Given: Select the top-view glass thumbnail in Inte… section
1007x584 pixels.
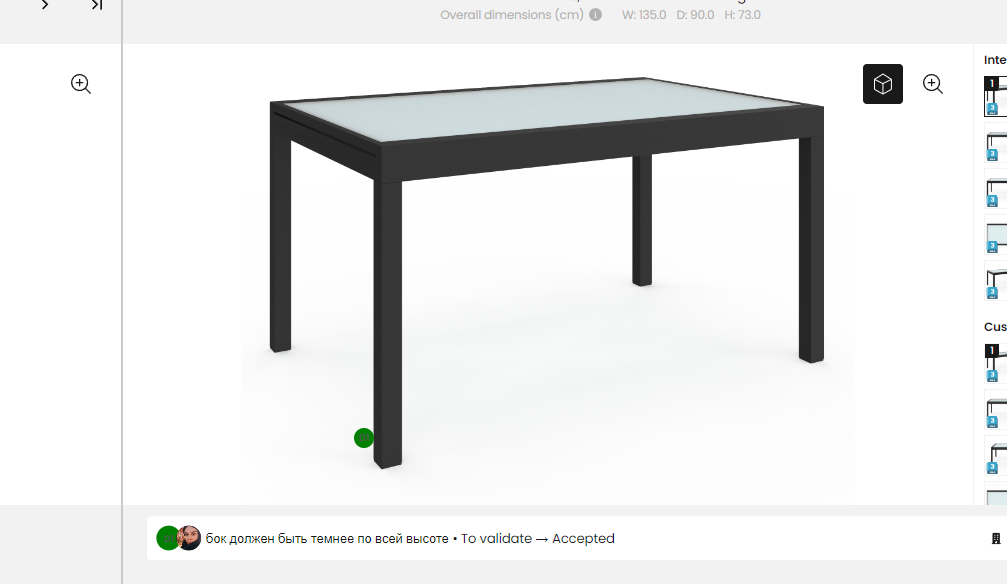Looking at the screenshot, I should coord(996,235).
